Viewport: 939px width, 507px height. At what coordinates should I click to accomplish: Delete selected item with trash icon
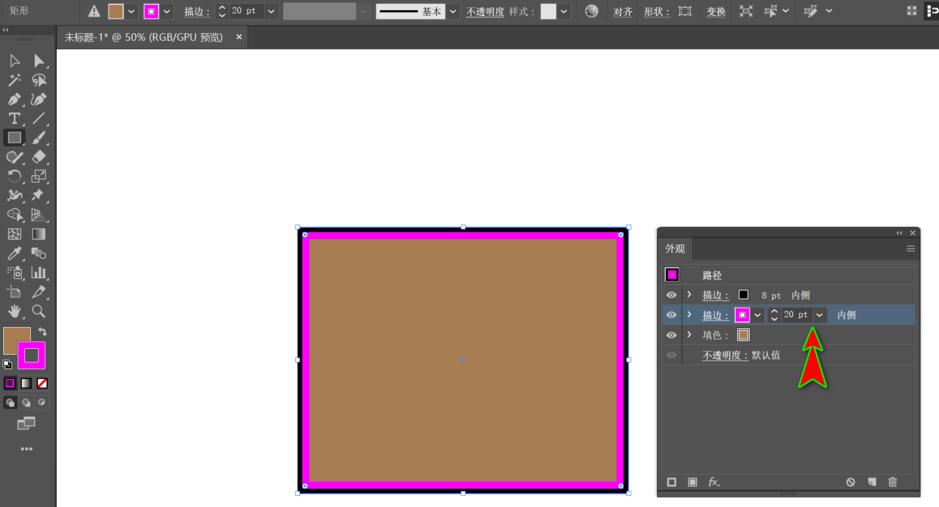[x=893, y=482]
